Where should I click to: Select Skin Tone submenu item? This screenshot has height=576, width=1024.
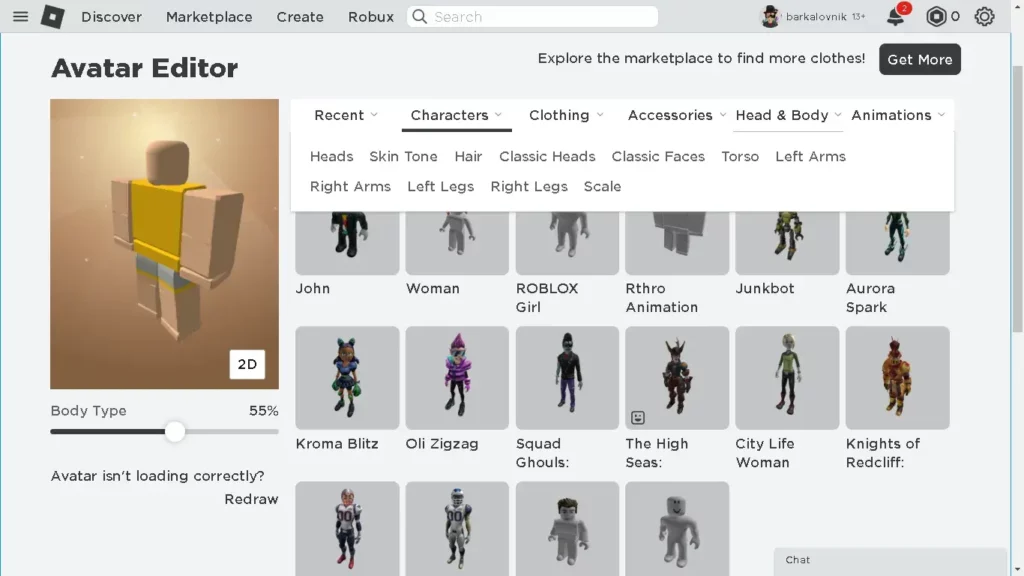pos(403,157)
